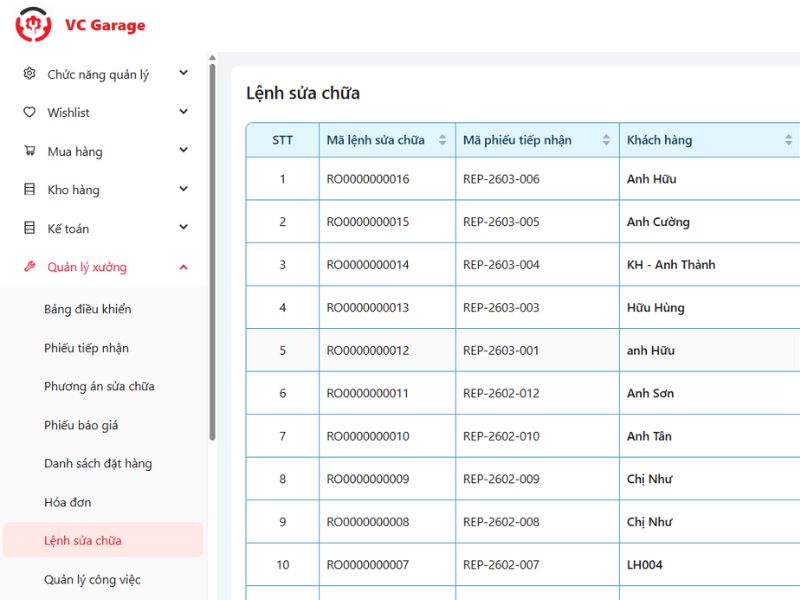Click the sidebar vertical scrollbar

[212, 250]
